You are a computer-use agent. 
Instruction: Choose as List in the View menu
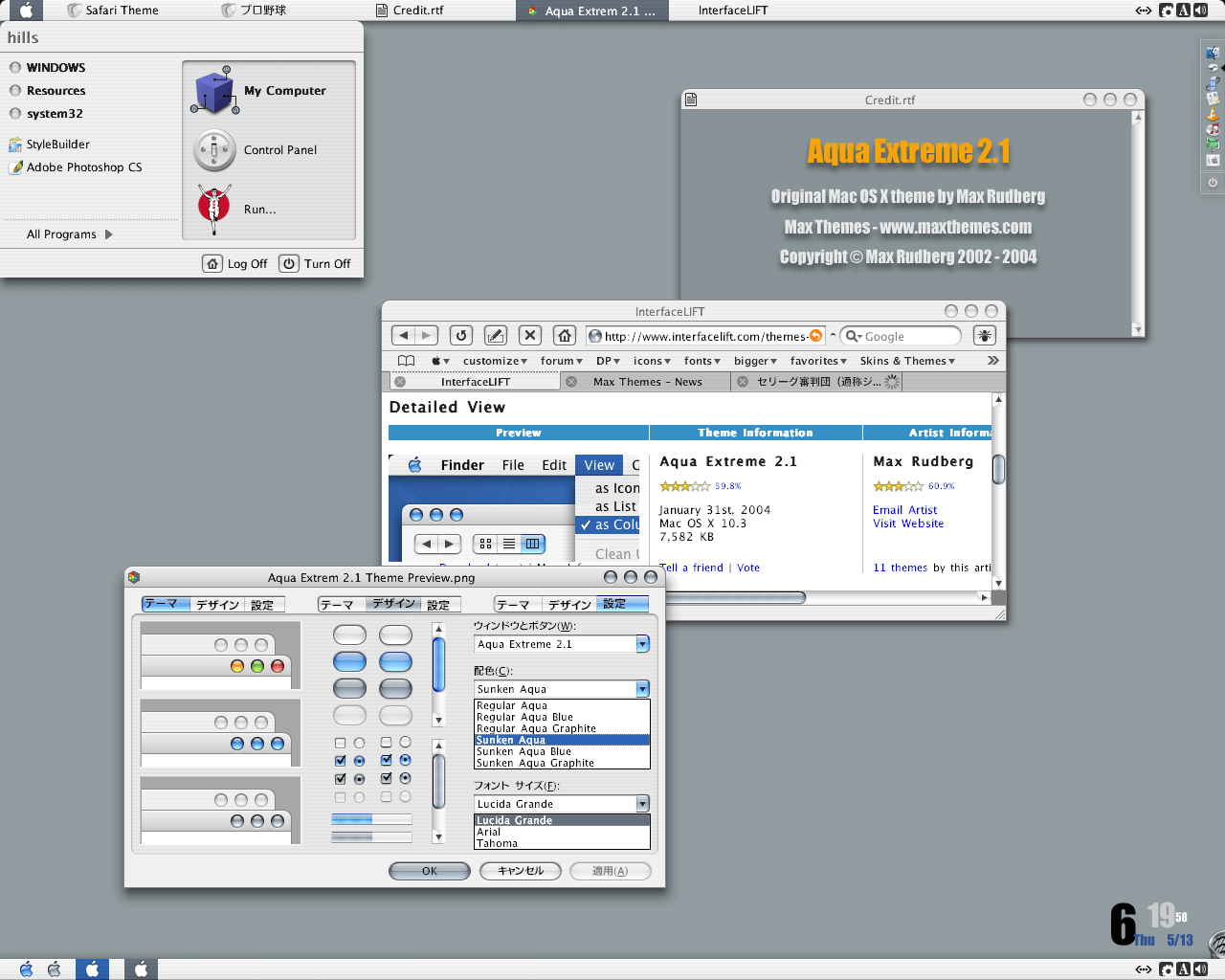click(x=615, y=506)
